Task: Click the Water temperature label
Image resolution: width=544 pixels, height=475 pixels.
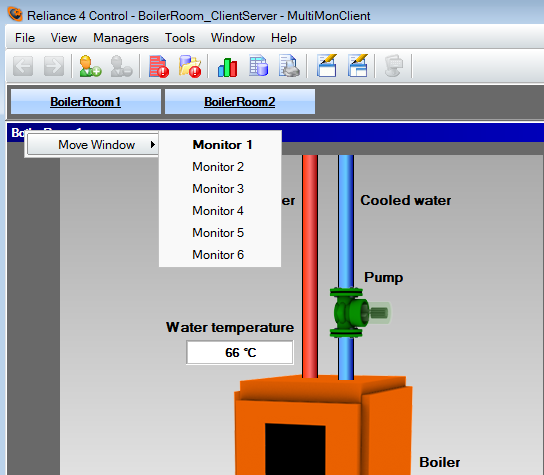Action: click(x=230, y=327)
